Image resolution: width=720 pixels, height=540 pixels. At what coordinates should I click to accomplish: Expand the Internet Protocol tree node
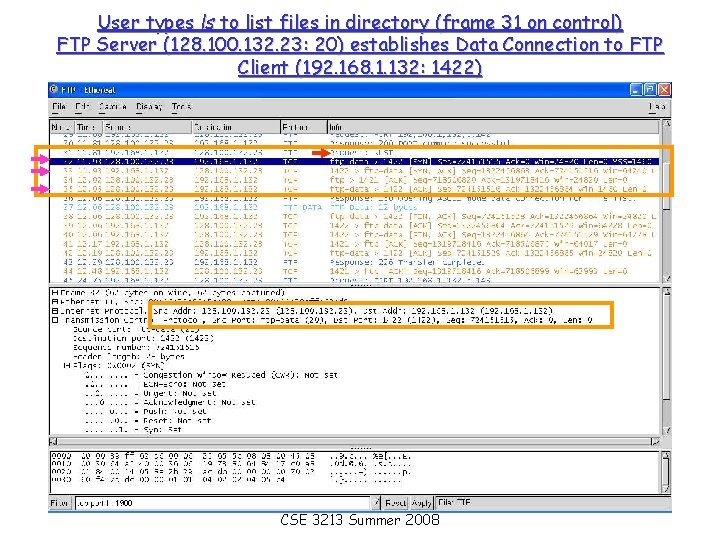click(55, 311)
